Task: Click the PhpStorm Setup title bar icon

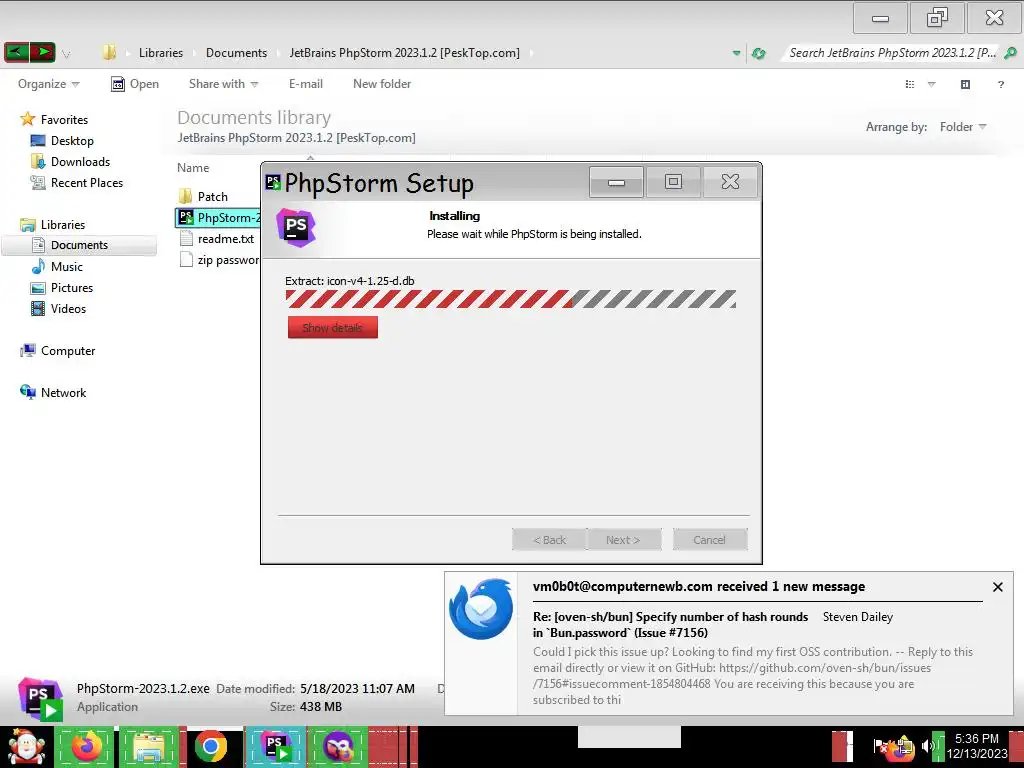Action: pyautogui.click(x=273, y=182)
